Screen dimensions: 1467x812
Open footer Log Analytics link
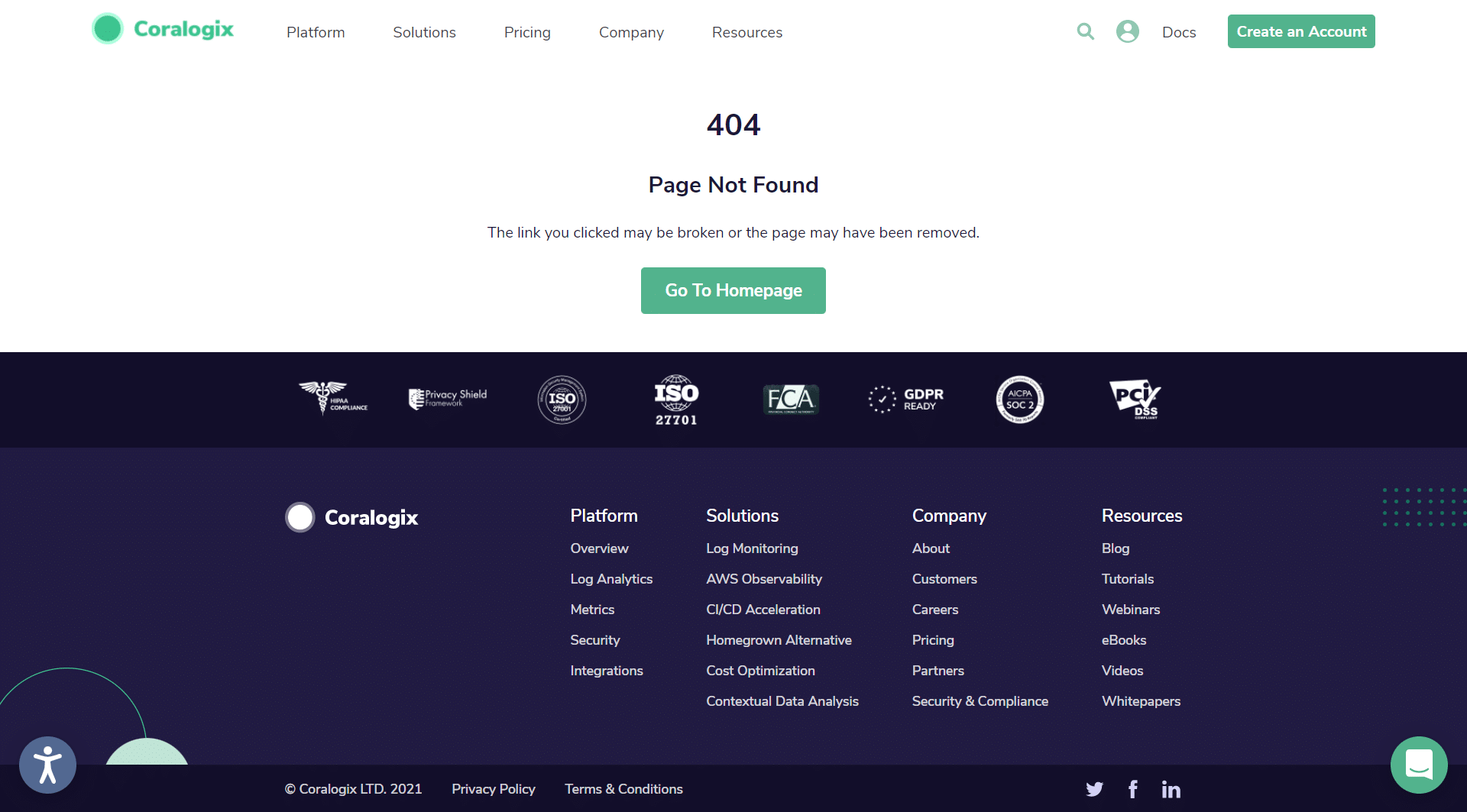click(611, 579)
